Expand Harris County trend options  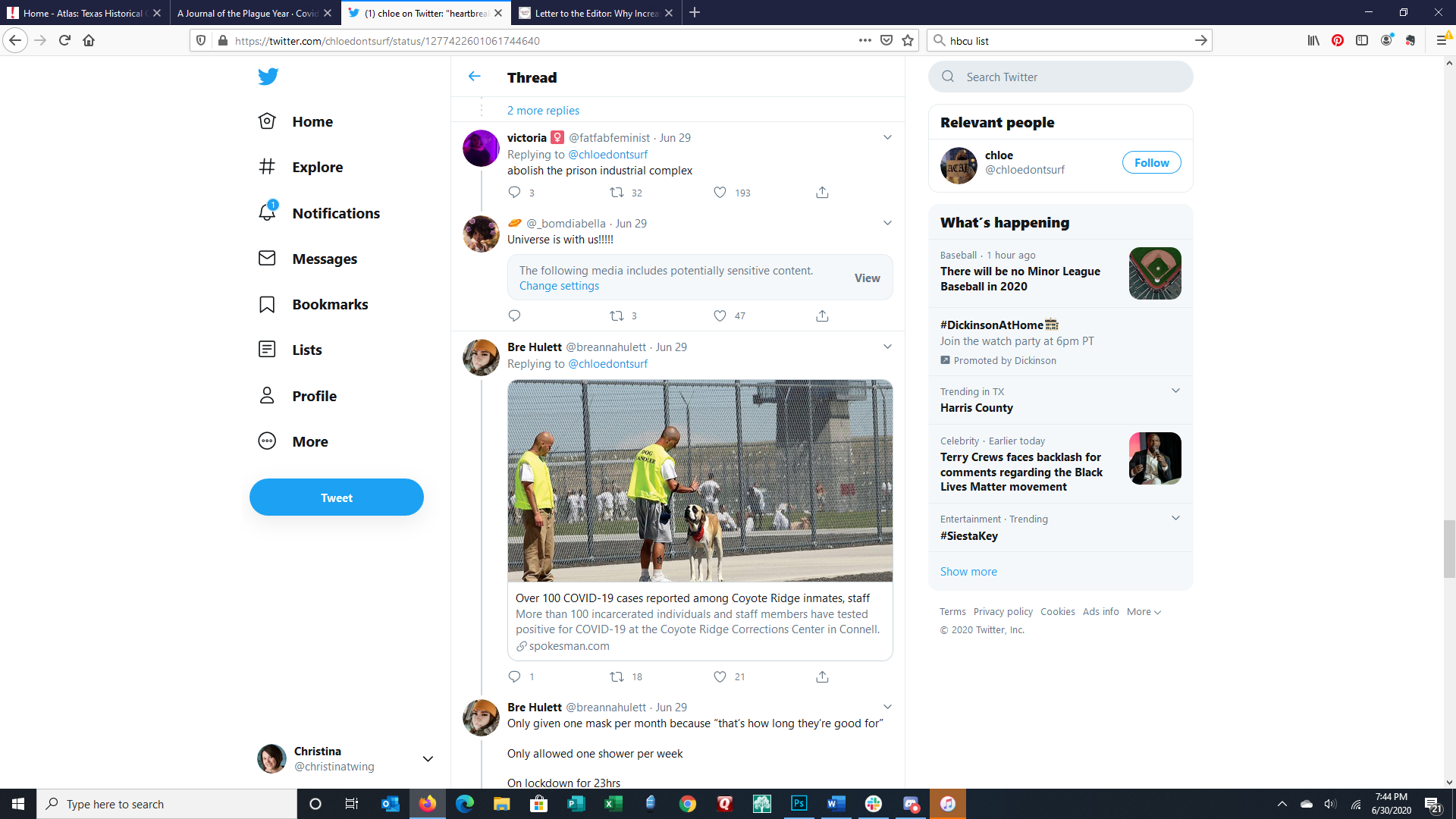tap(1175, 391)
